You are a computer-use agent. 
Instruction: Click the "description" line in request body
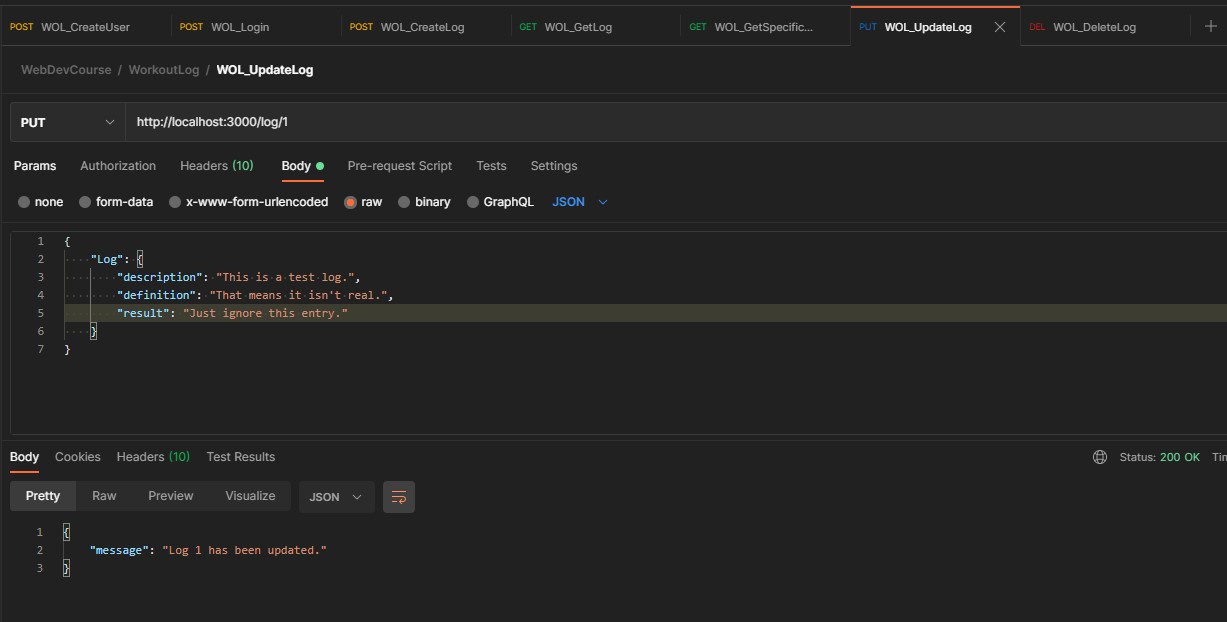click(238, 277)
